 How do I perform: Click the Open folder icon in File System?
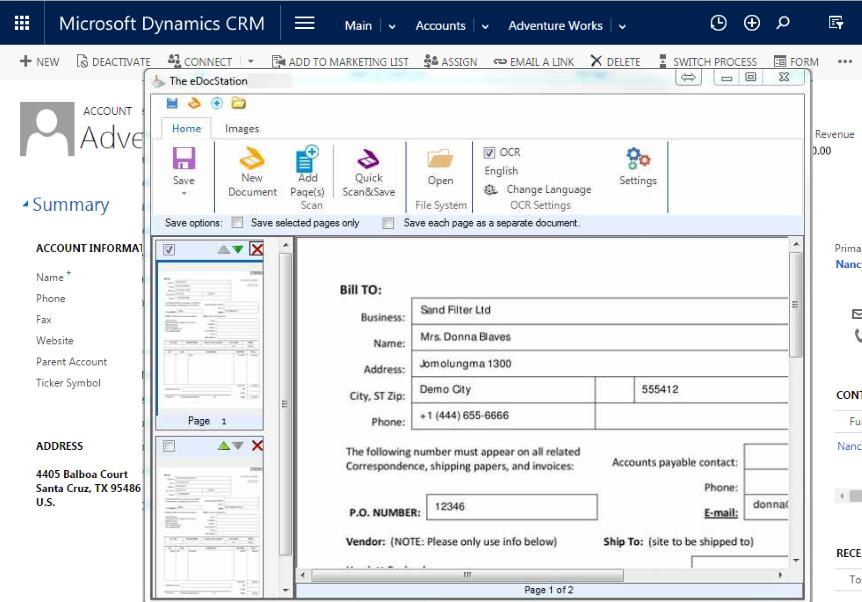coord(440,159)
